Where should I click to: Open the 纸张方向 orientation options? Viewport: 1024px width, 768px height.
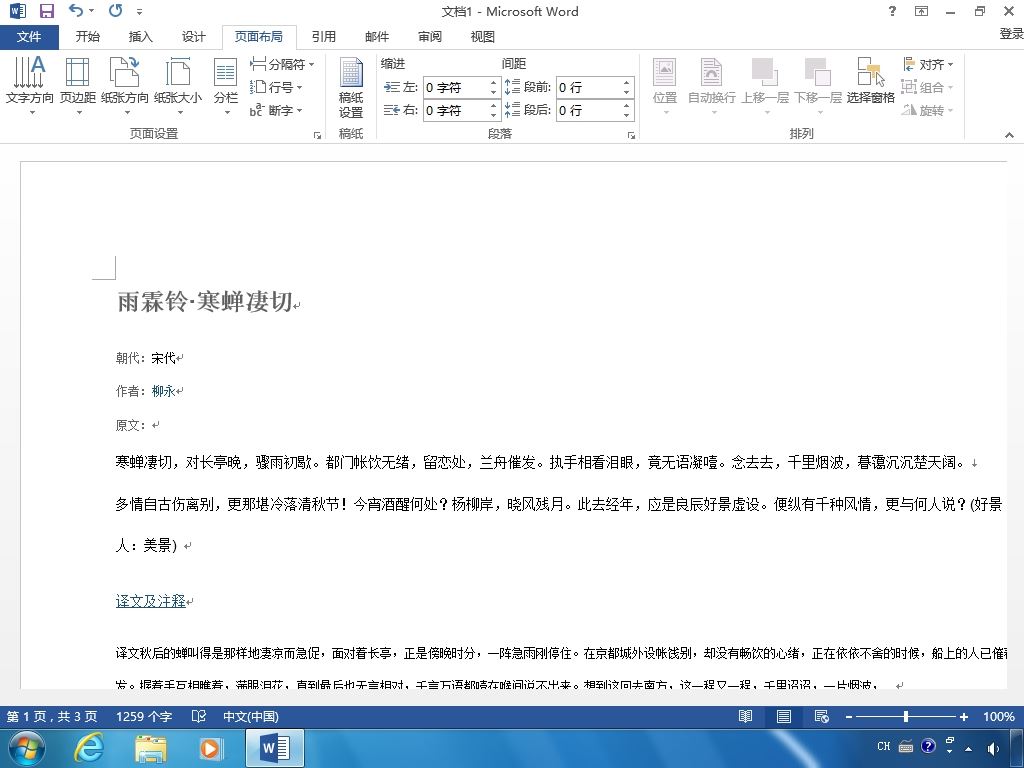tap(125, 86)
